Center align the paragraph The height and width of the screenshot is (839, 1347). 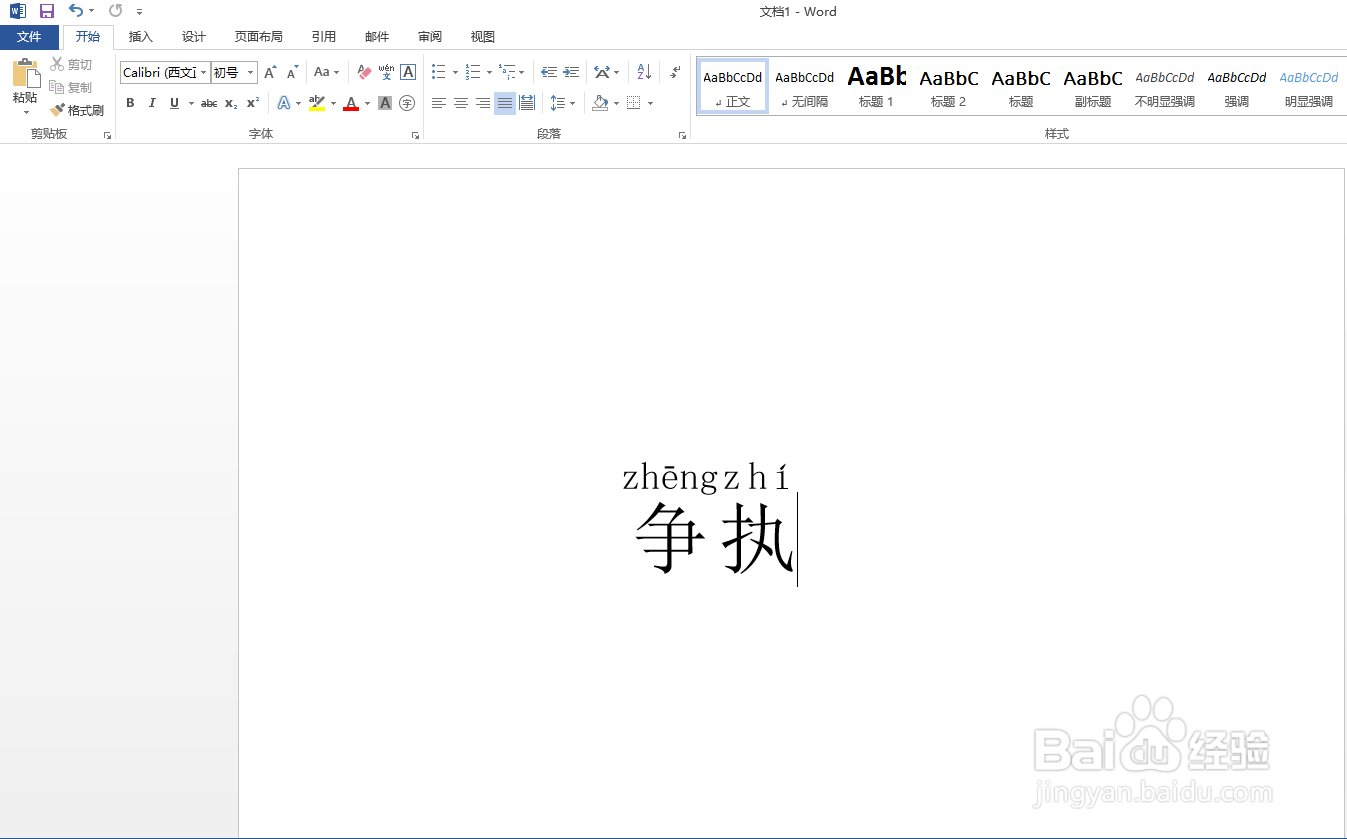pos(461,103)
